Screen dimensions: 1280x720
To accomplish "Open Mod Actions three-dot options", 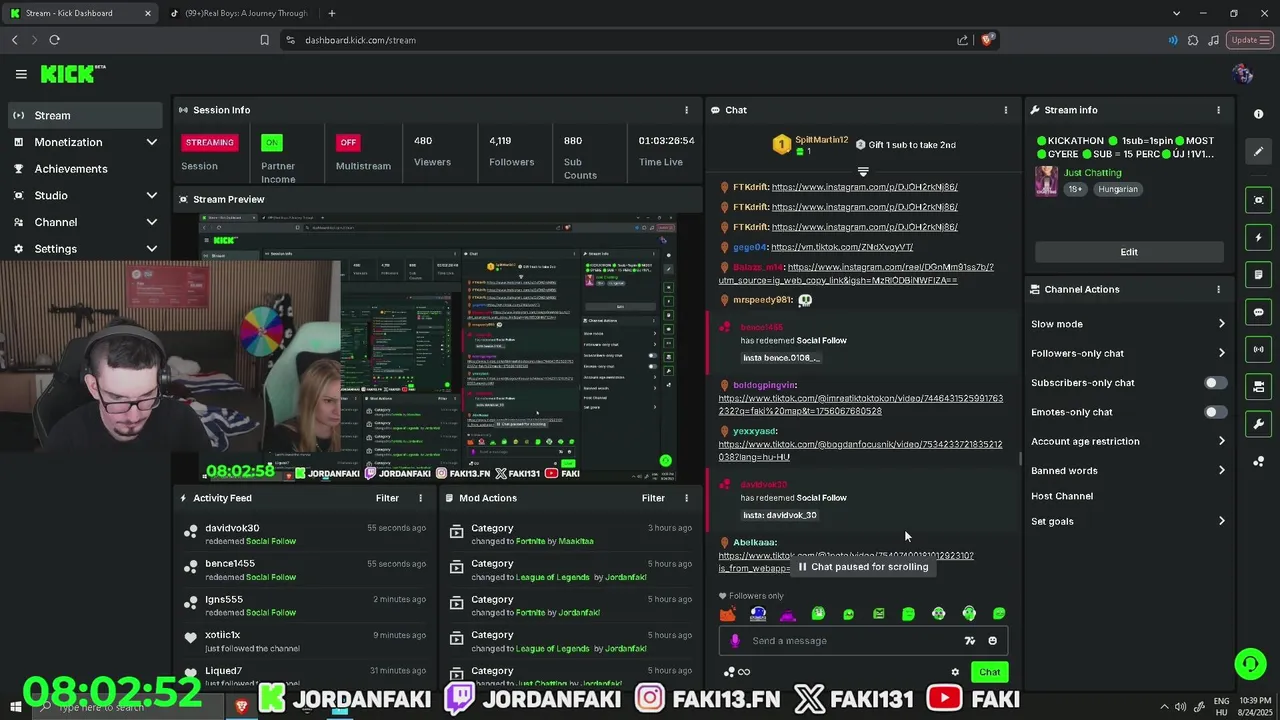I will [686, 498].
